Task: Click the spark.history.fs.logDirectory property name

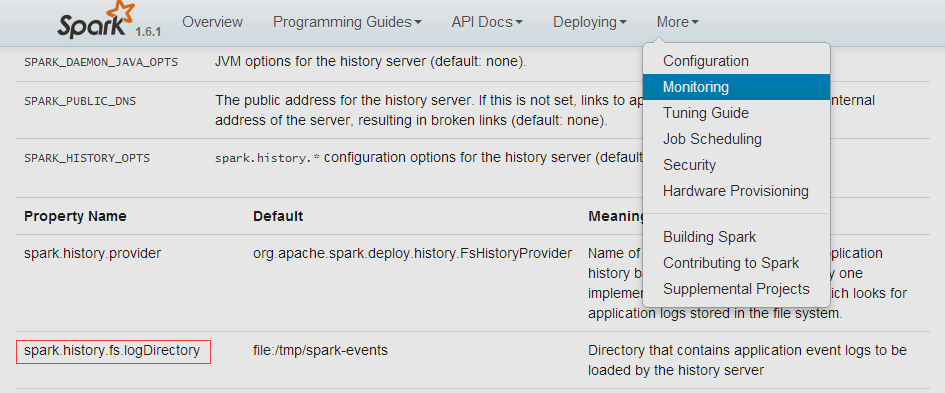Action: point(112,350)
